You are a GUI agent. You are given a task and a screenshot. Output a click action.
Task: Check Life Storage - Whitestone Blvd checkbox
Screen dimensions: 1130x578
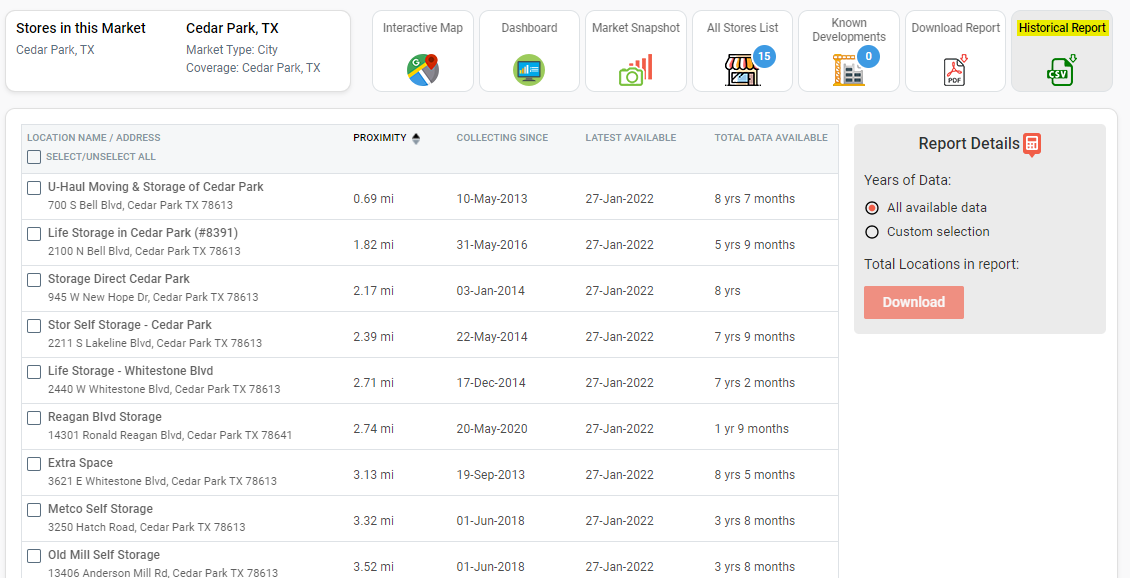[34, 372]
